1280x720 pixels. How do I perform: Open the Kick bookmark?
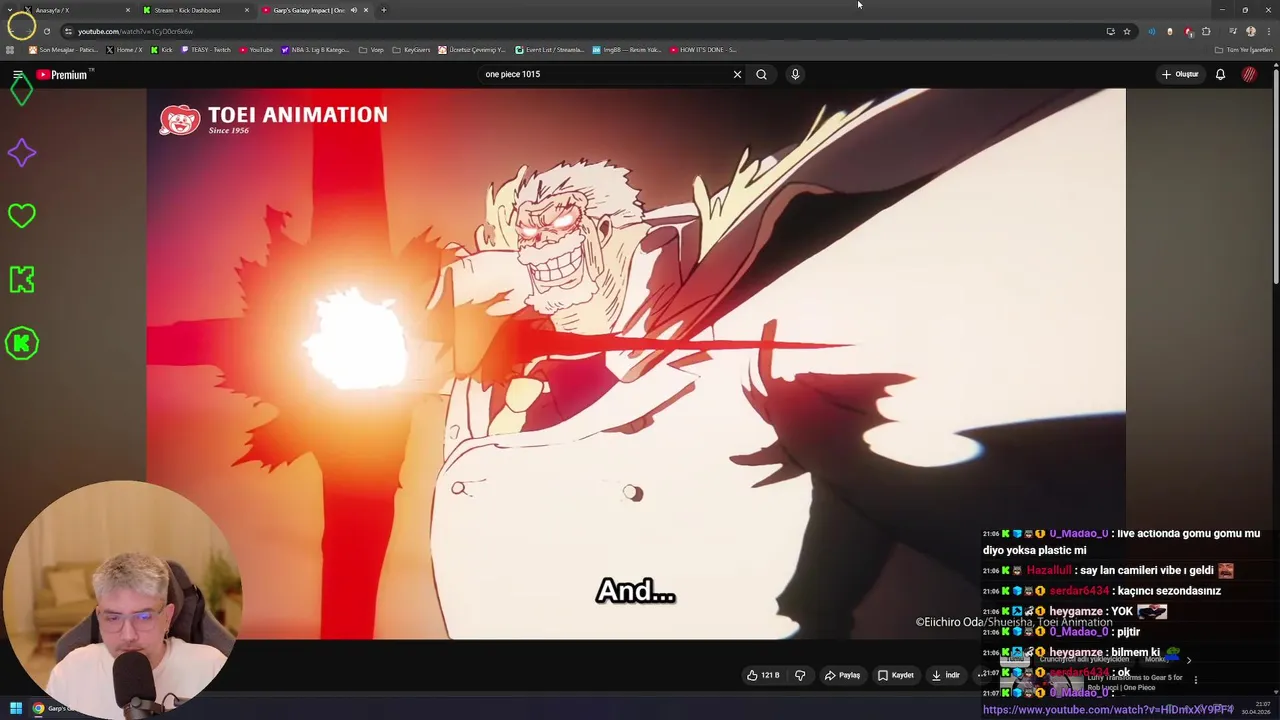[162, 49]
